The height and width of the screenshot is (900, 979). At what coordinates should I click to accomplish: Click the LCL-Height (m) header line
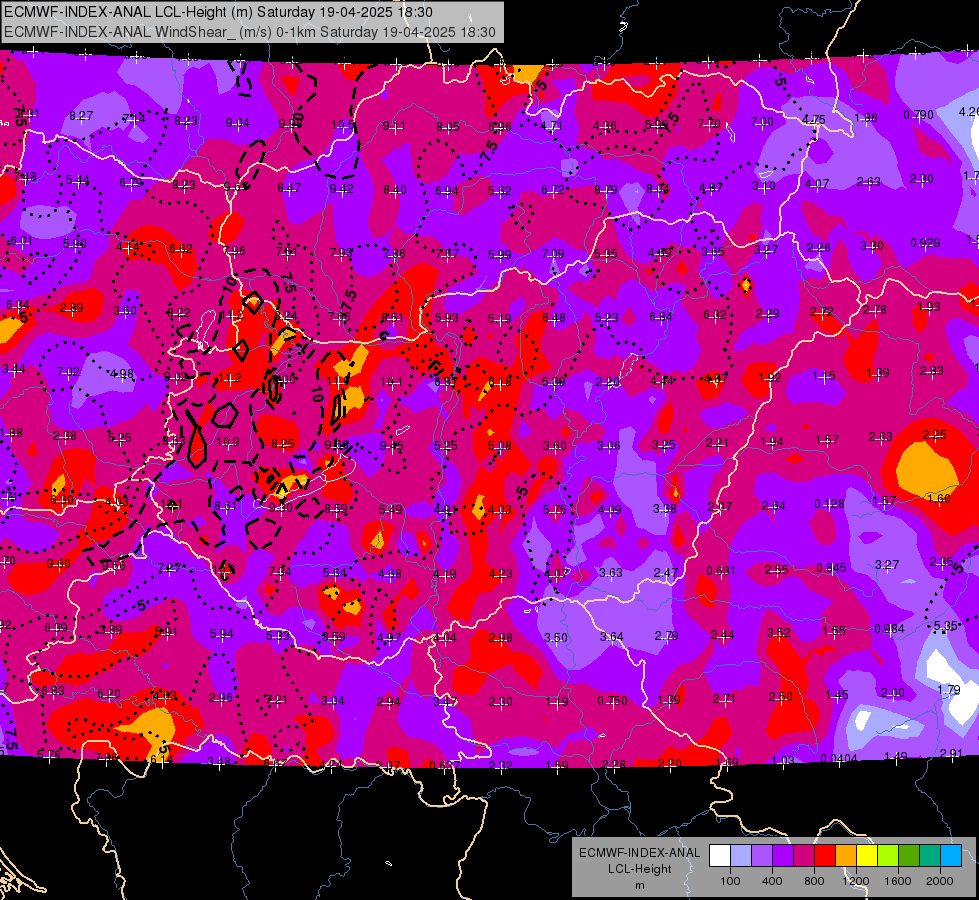(218, 12)
